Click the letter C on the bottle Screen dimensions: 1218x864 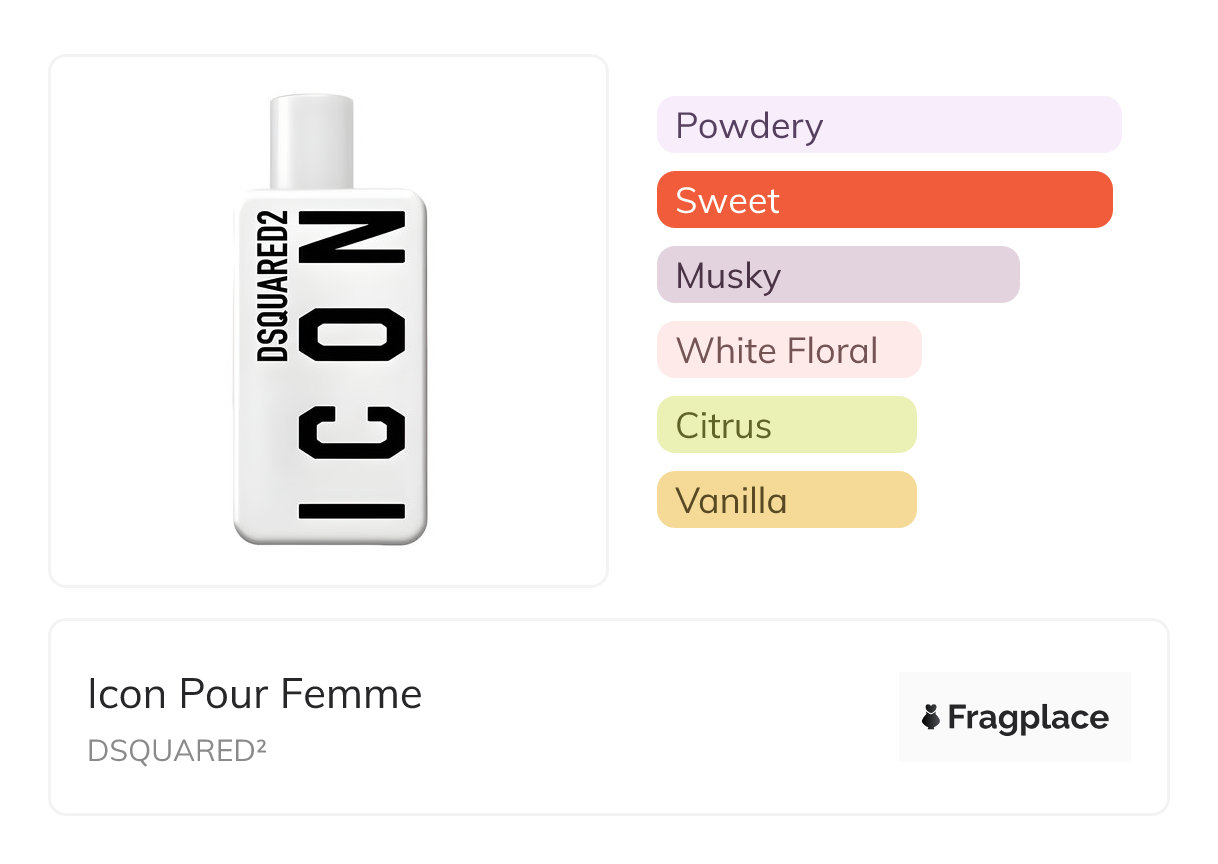coord(352,431)
